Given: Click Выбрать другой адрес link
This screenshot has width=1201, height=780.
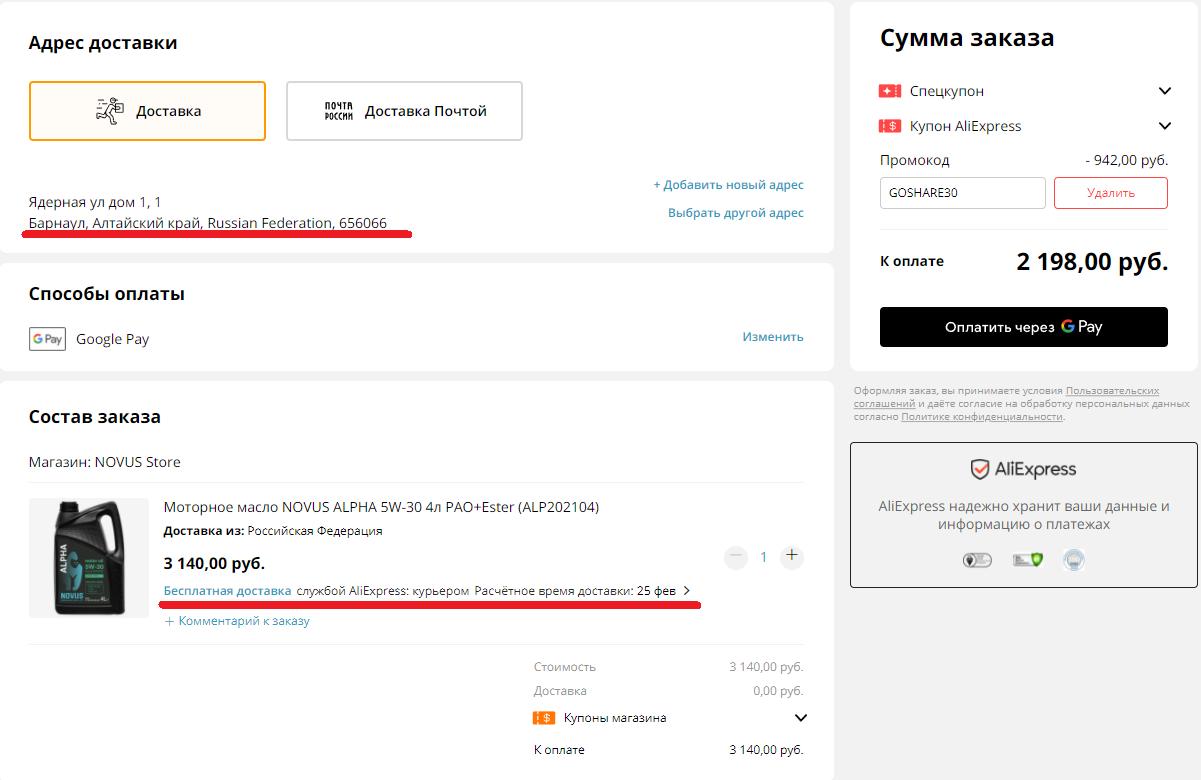Looking at the screenshot, I should pyautogui.click(x=736, y=213).
